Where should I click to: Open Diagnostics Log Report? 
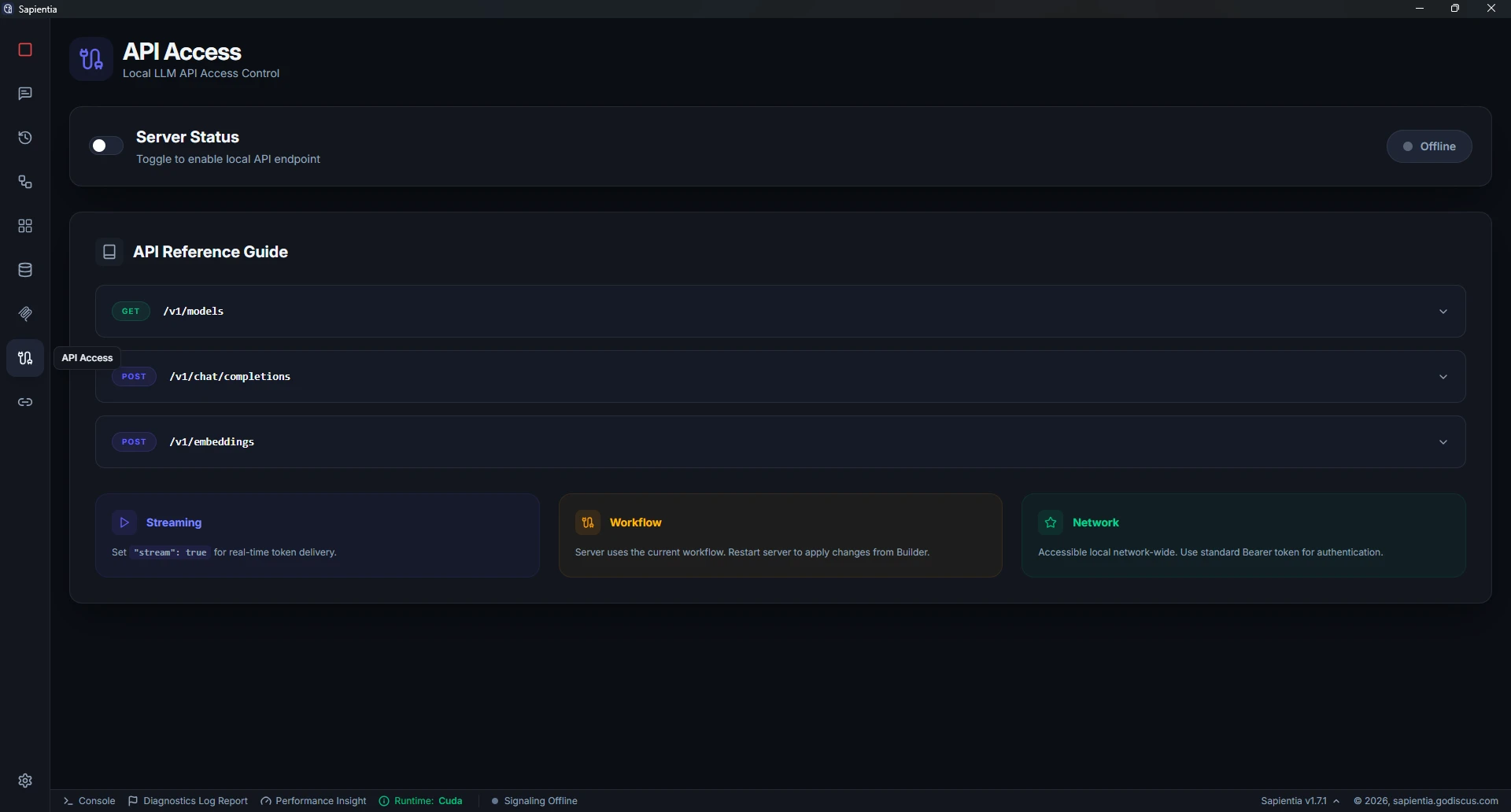(188, 800)
